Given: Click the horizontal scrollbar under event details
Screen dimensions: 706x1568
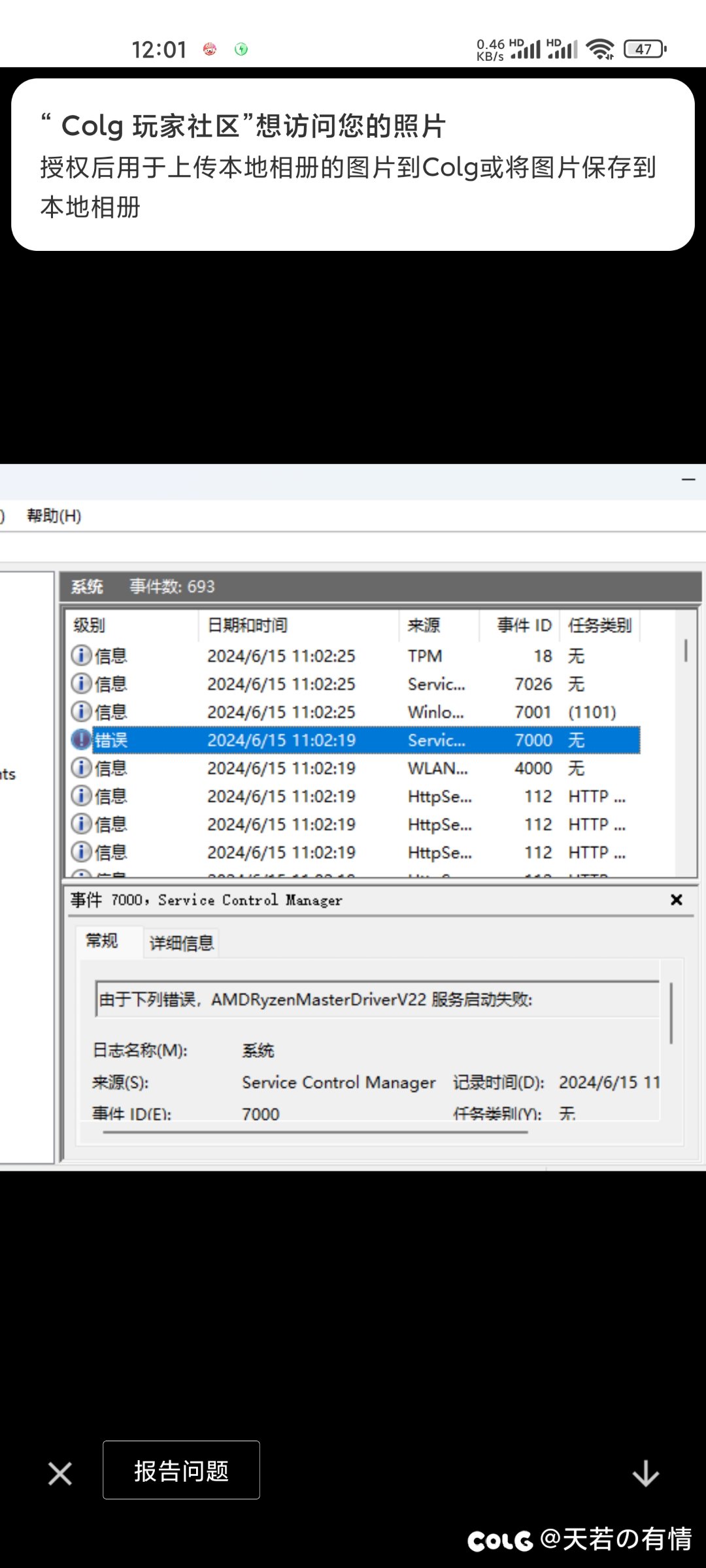Looking at the screenshot, I should tap(316, 1131).
